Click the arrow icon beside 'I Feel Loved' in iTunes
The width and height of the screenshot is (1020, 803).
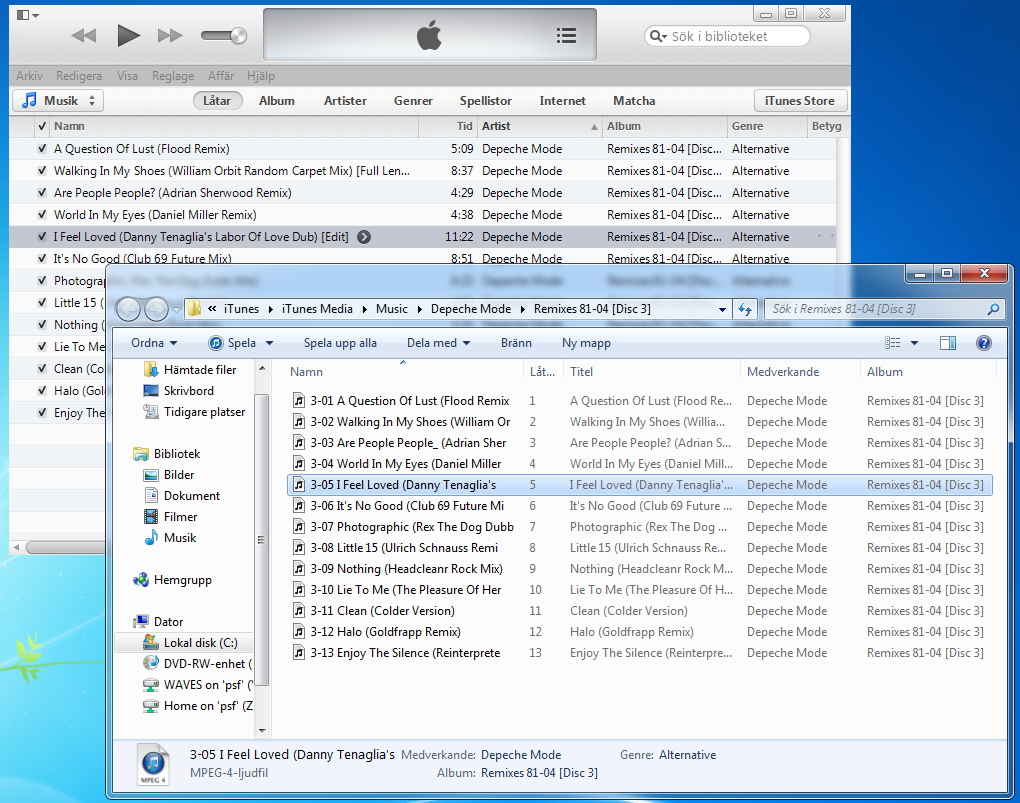364,237
